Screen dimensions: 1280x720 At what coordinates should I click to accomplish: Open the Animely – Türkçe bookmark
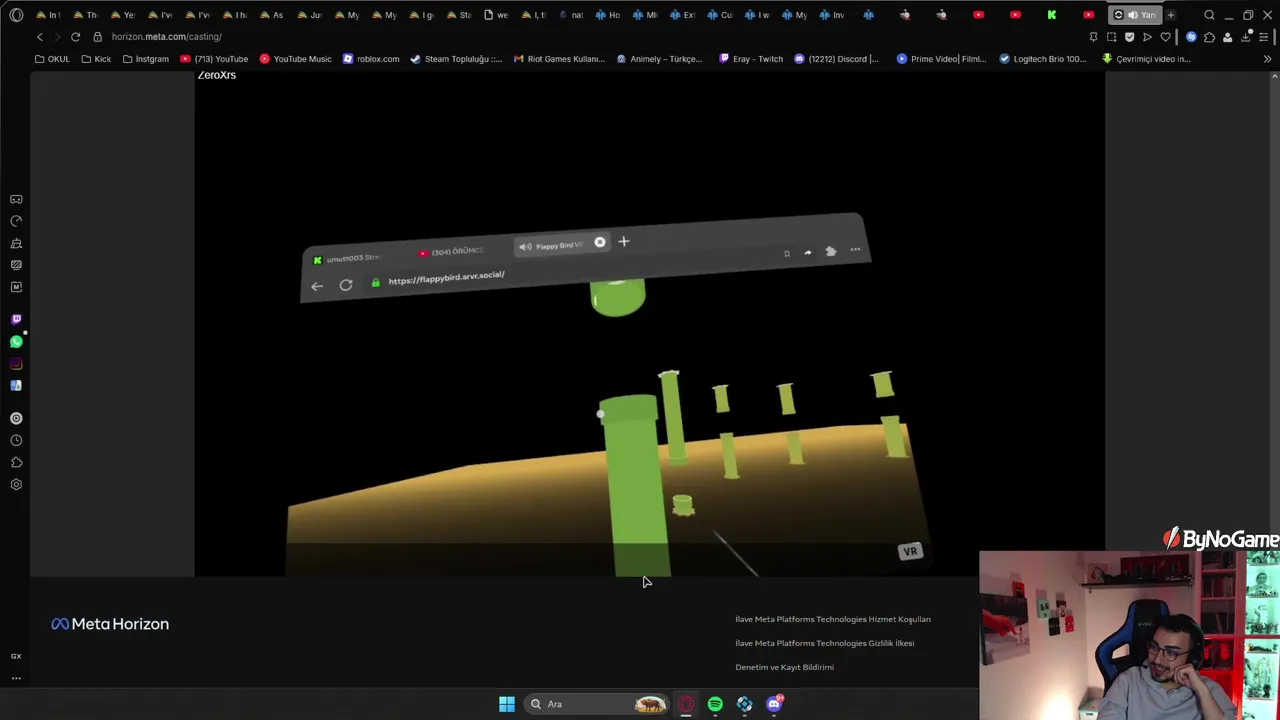[659, 59]
